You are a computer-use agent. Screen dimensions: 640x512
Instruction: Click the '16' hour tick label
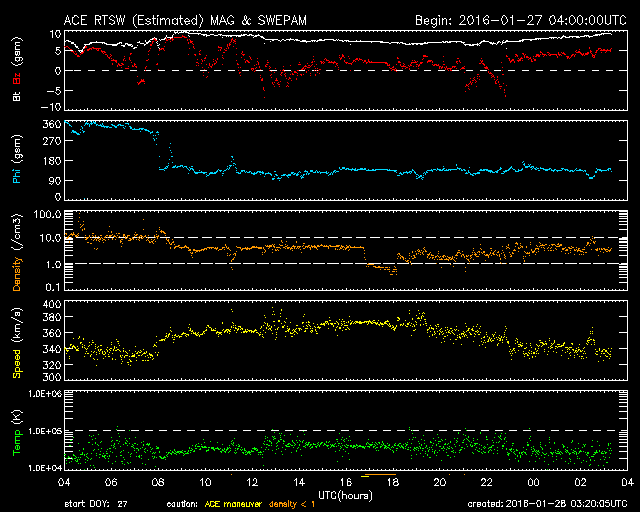pyautogui.click(x=346, y=482)
